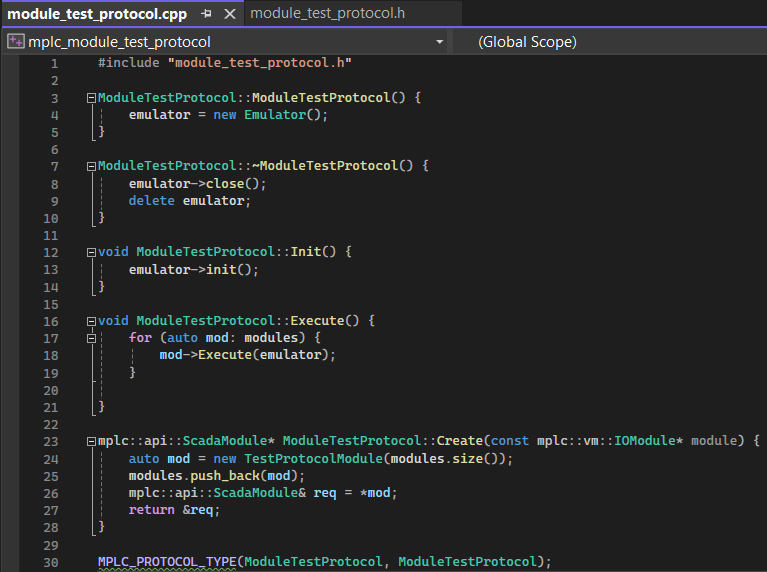Click the project icon beside mplc_module_test_protocol
Viewport: 767px width, 572px height.
click(x=15, y=42)
